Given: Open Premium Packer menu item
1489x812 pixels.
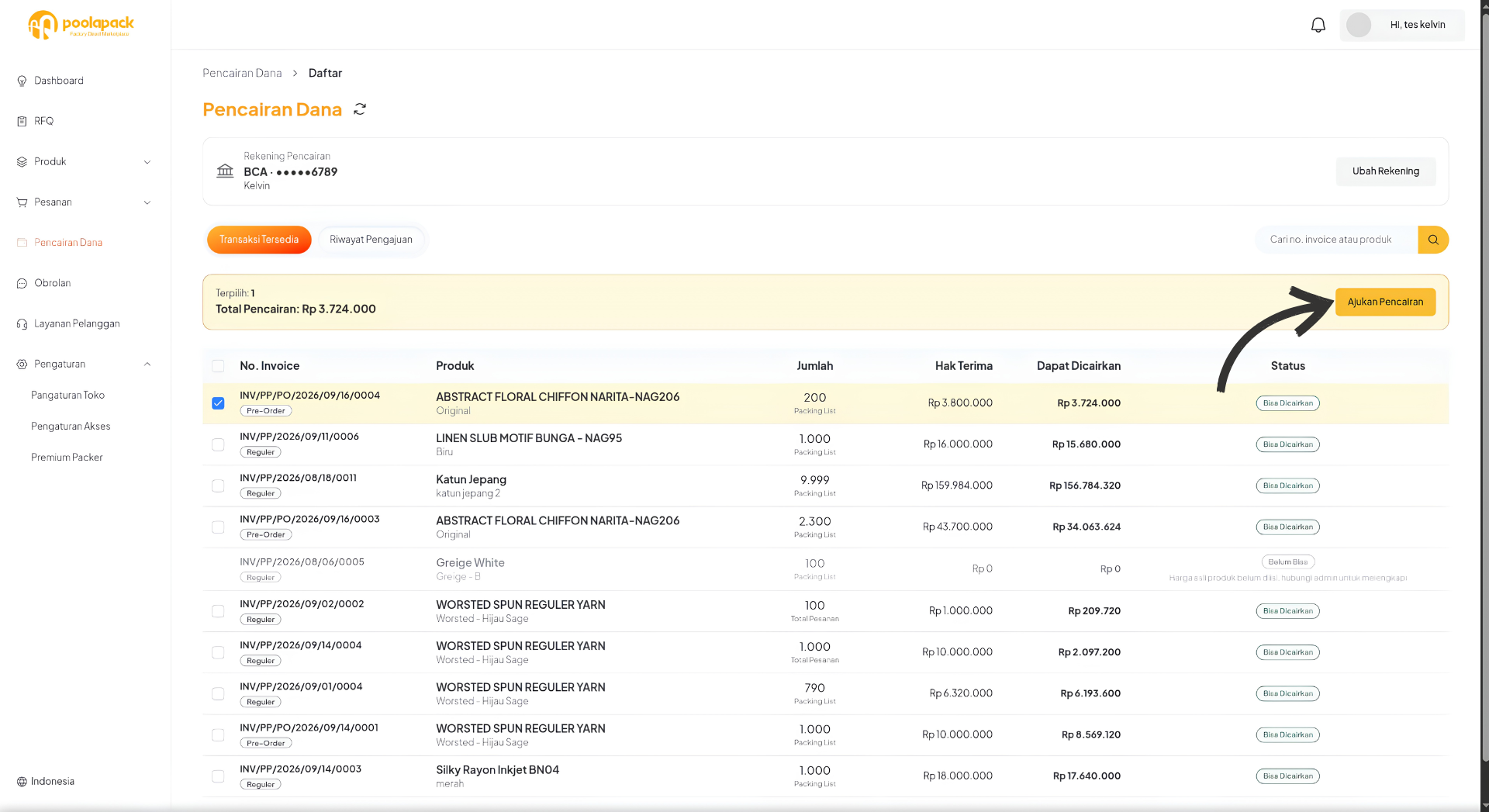Looking at the screenshot, I should (67, 458).
